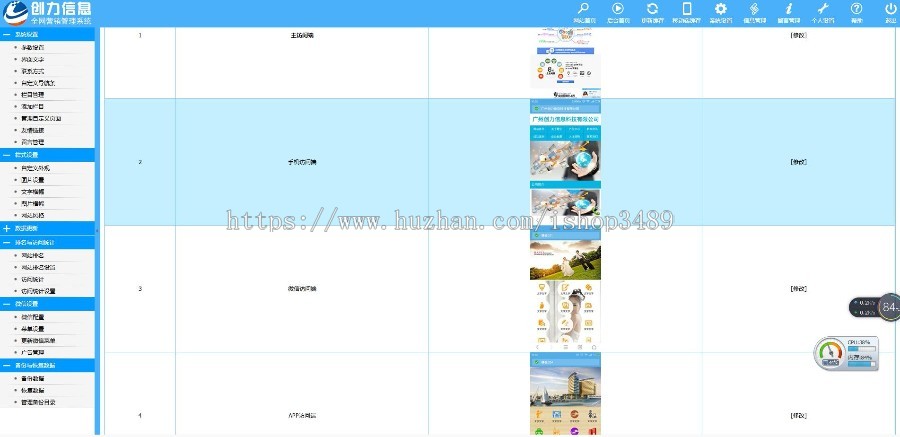This screenshot has width=900, height=437.
Task: Open 图片设置 in the sidebar
Action: 33,180
